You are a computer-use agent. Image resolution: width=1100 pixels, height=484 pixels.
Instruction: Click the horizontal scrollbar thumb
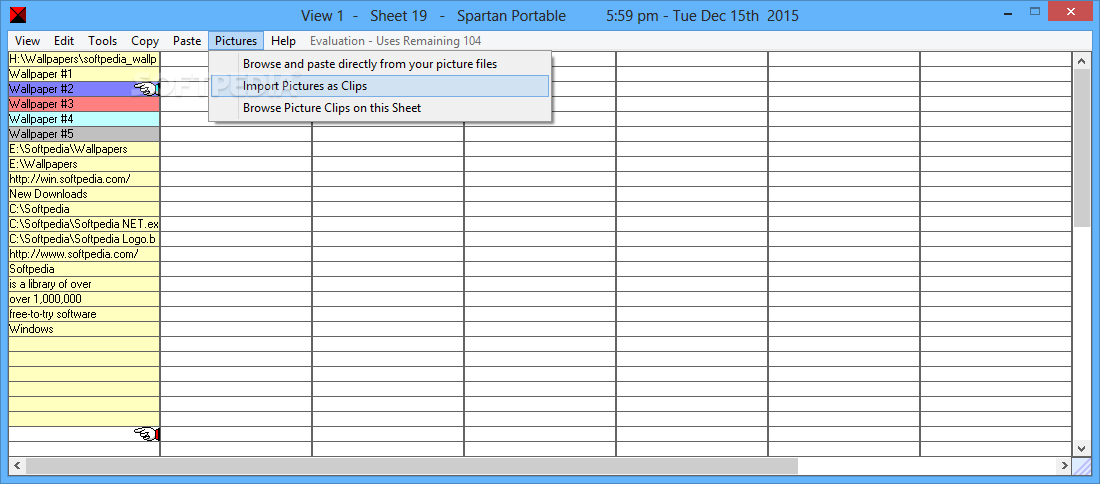click(x=412, y=466)
